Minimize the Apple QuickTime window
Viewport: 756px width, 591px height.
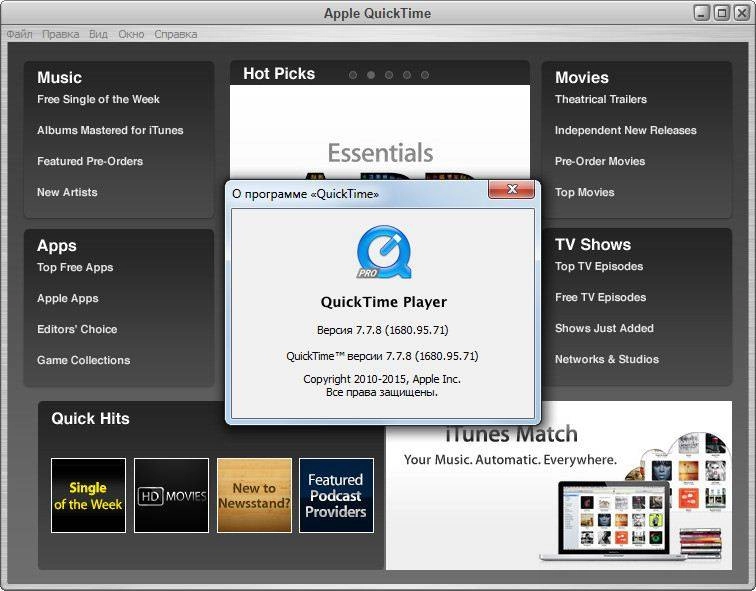coord(702,13)
